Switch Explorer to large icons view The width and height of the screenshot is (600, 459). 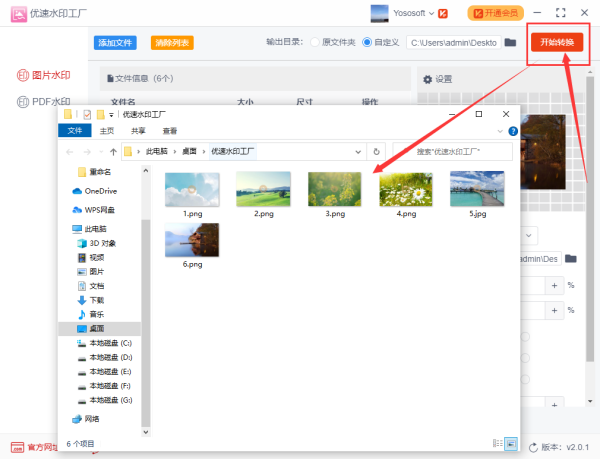point(511,444)
